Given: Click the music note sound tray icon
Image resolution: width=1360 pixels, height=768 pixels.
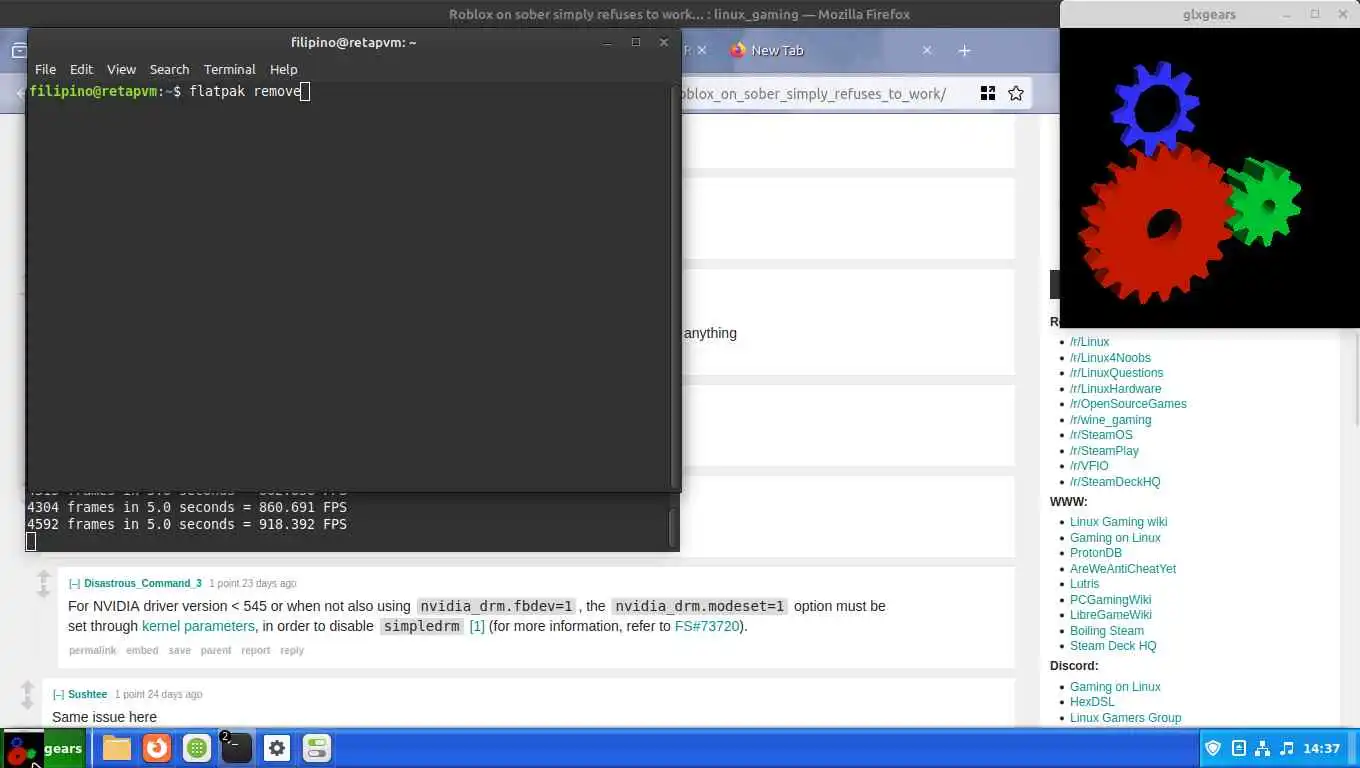Looking at the screenshot, I should coord(1286,748).
